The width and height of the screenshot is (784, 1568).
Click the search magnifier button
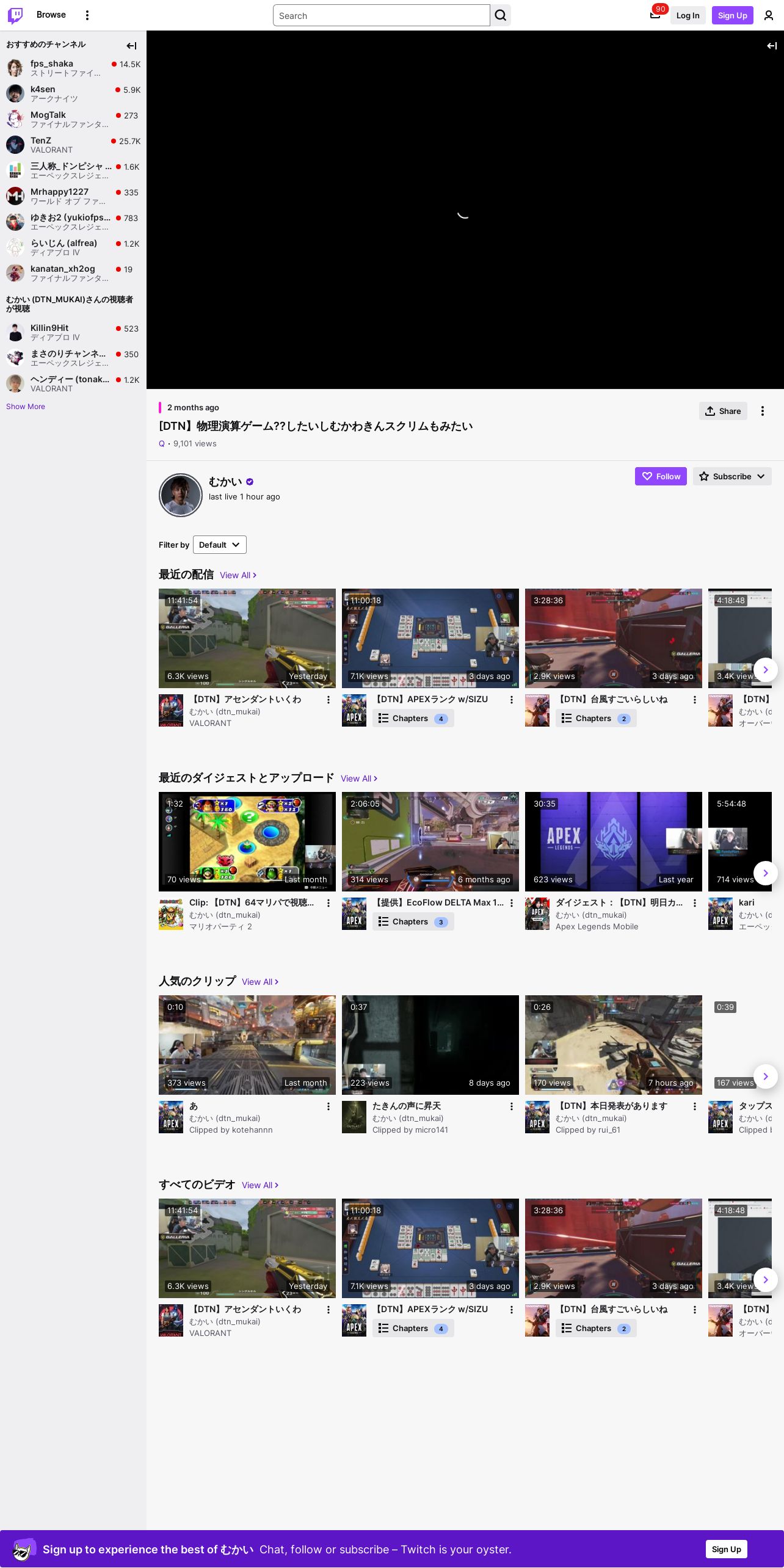click(x=501, y=15)
